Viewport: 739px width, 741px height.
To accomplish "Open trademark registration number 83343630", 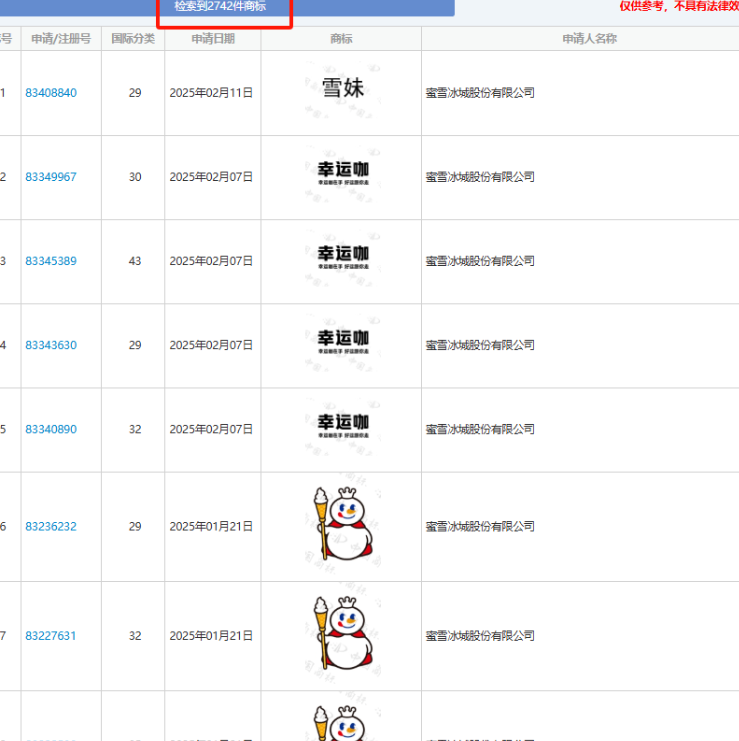I will pos(51,345).
